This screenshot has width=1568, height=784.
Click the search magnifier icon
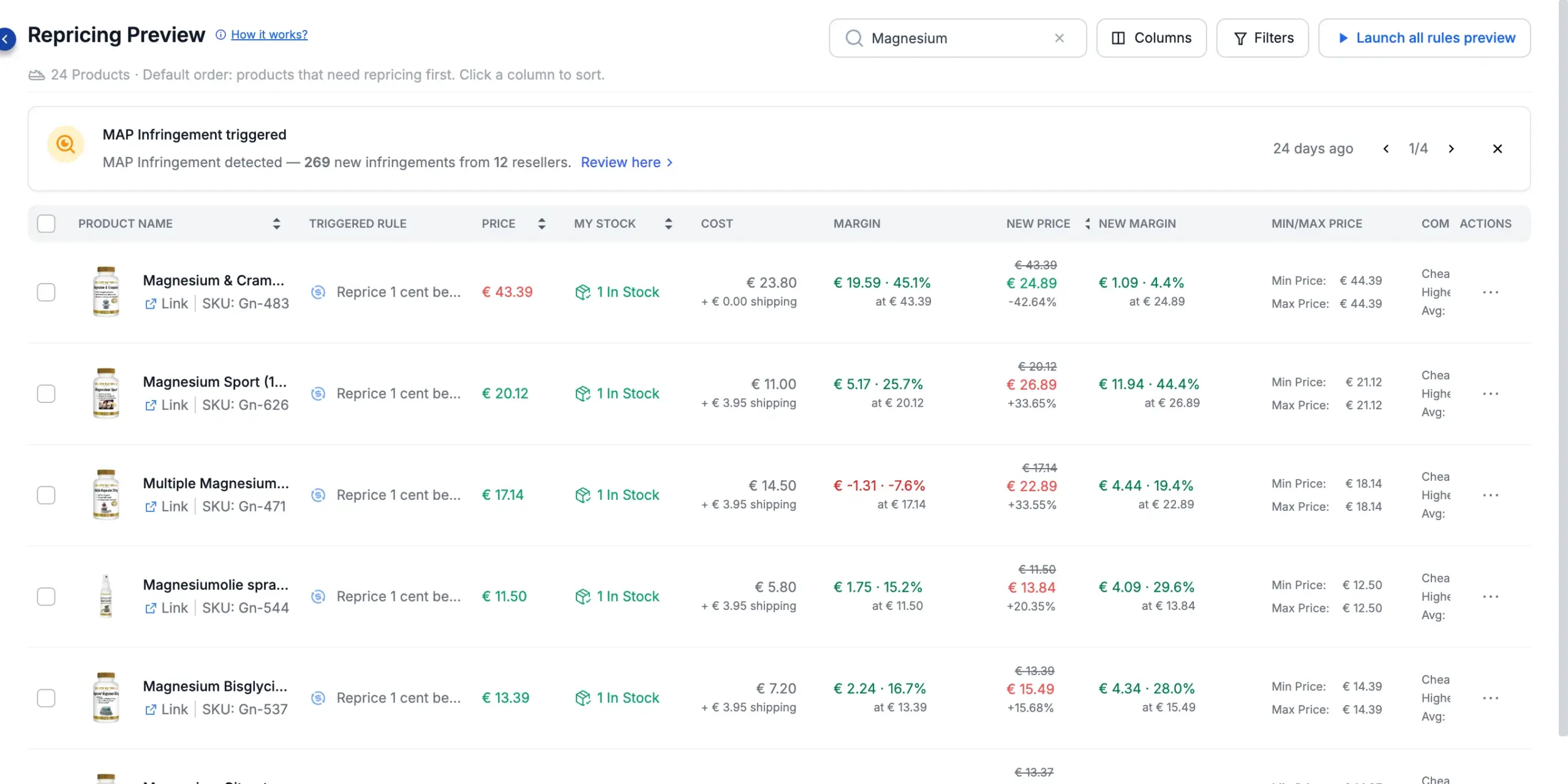(x=854, y=38)
